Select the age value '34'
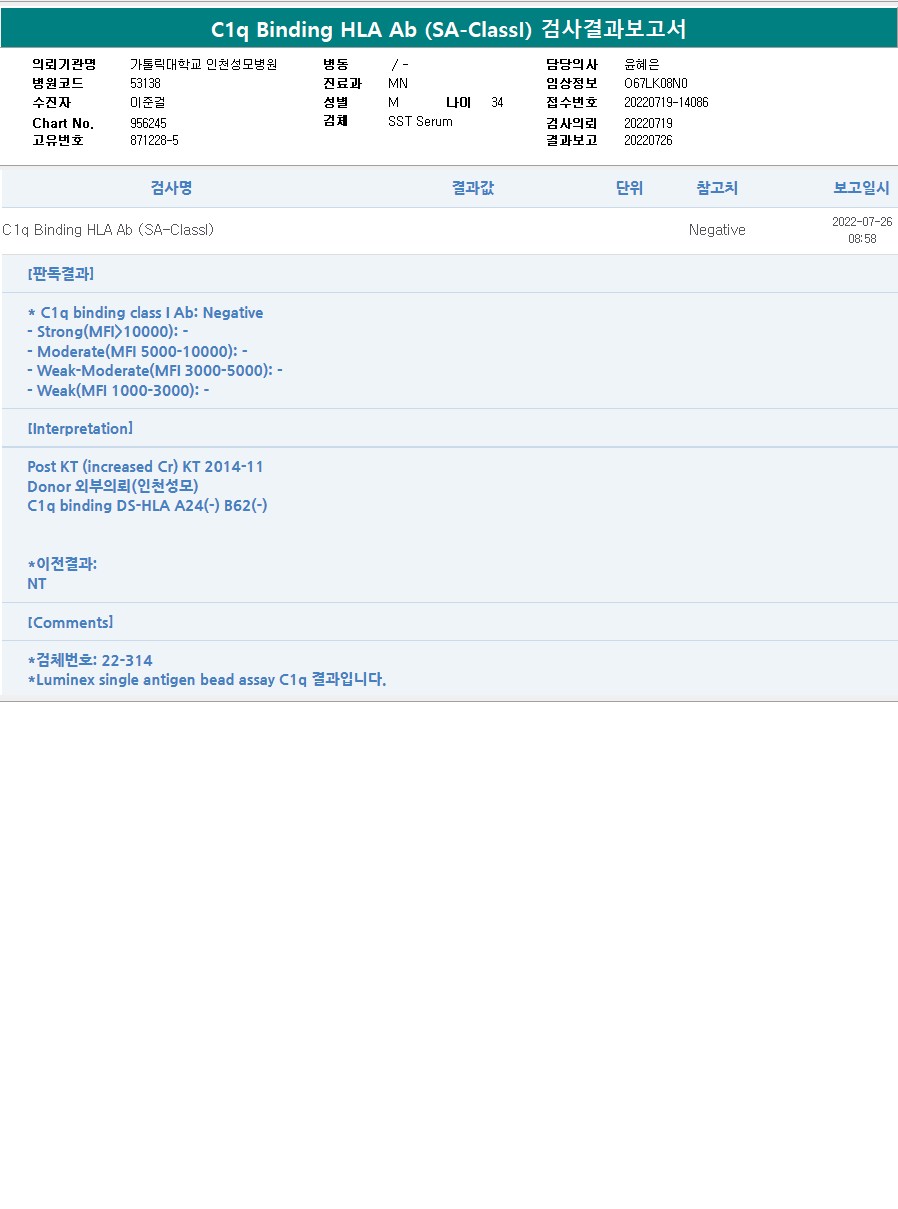Viewport: 898px width, 1209px height. [498, 102]
